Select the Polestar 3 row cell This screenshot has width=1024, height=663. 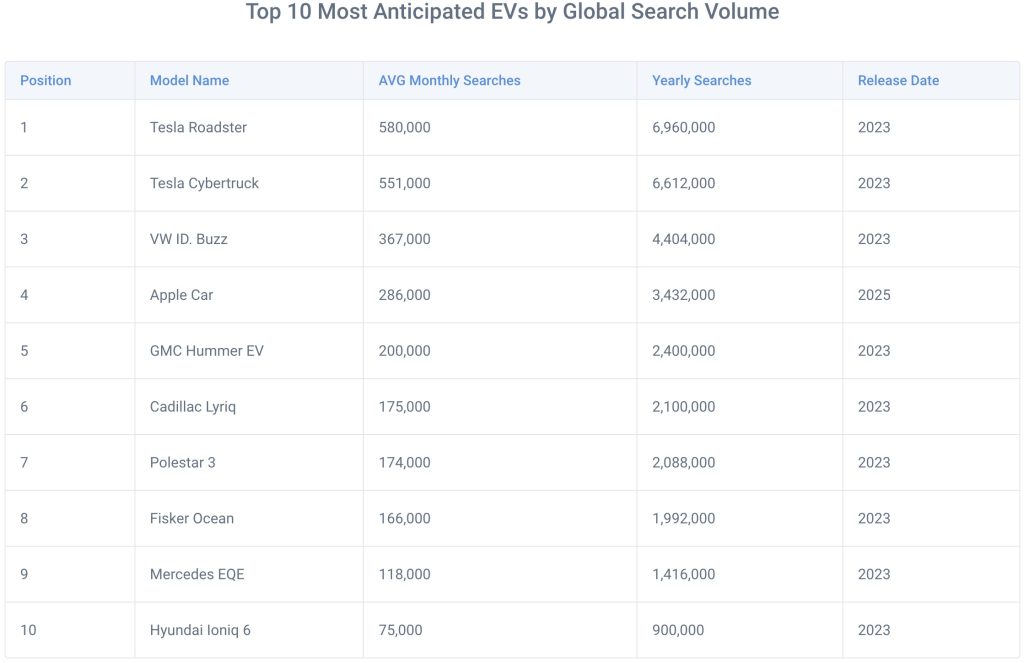pyautogui.click(x=182, y=462)
